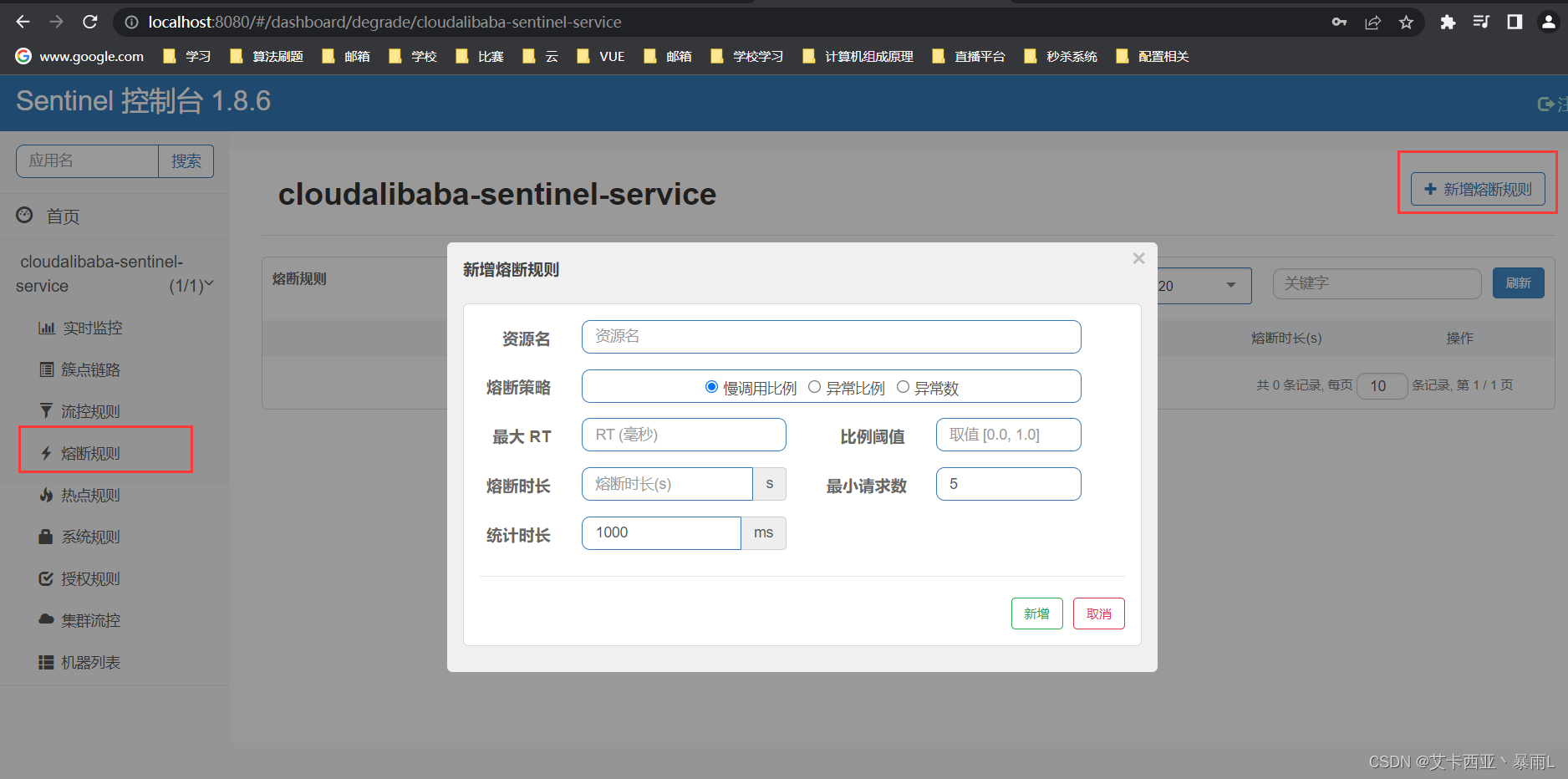
Task: Reload the page with the refresh icon
Action: 90,22
